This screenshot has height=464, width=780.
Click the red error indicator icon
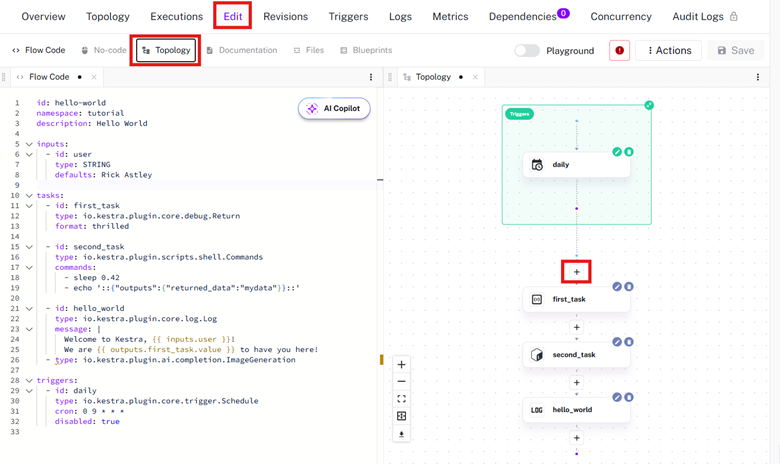click(619, 50)
